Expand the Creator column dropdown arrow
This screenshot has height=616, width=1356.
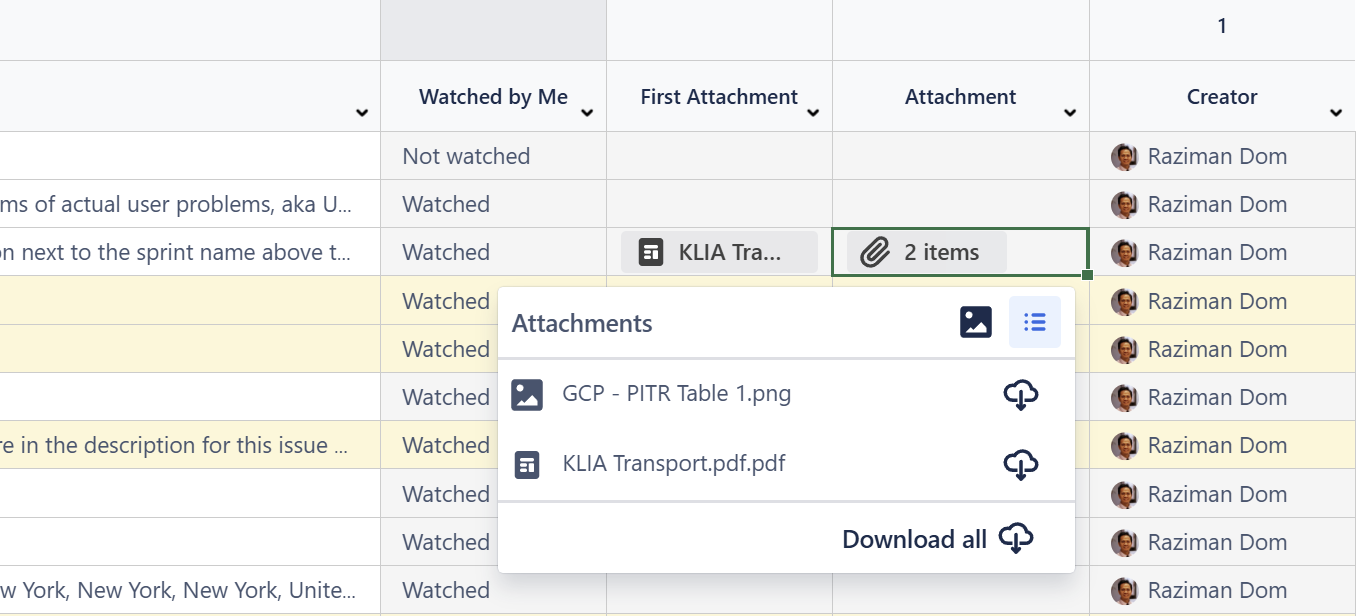point(1336,113)
